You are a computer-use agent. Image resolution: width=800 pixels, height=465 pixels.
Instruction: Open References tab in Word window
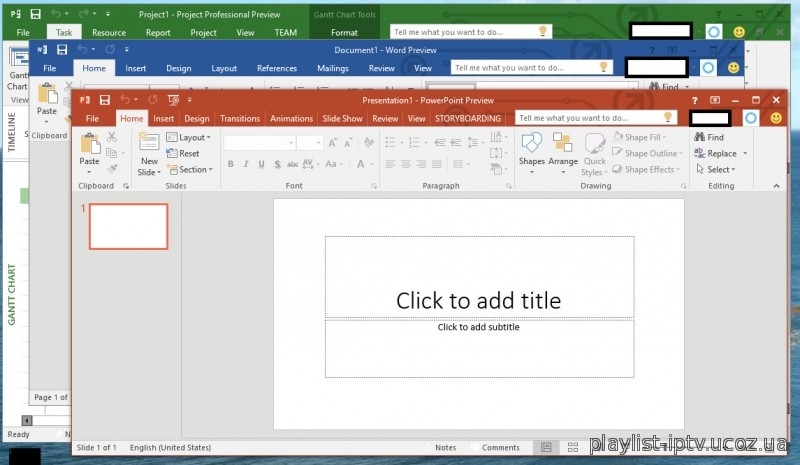(x=277, y=68)
